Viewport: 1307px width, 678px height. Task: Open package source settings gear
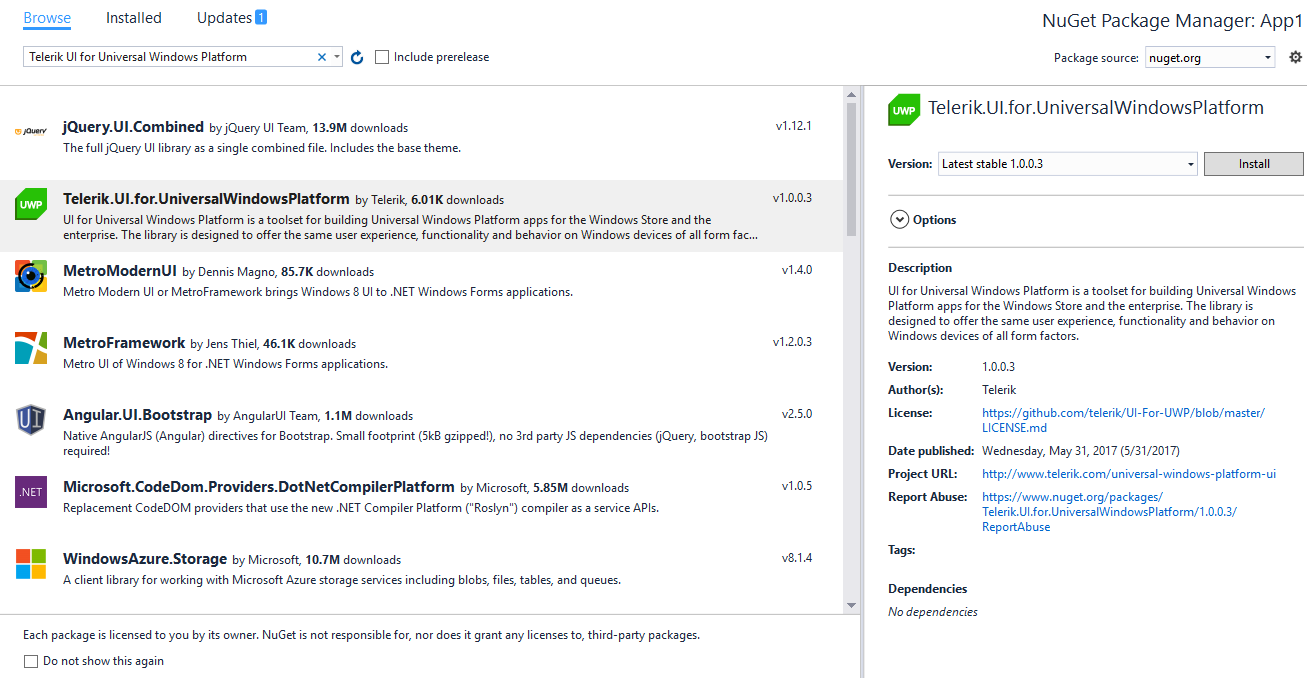(x=1296, y=57)
